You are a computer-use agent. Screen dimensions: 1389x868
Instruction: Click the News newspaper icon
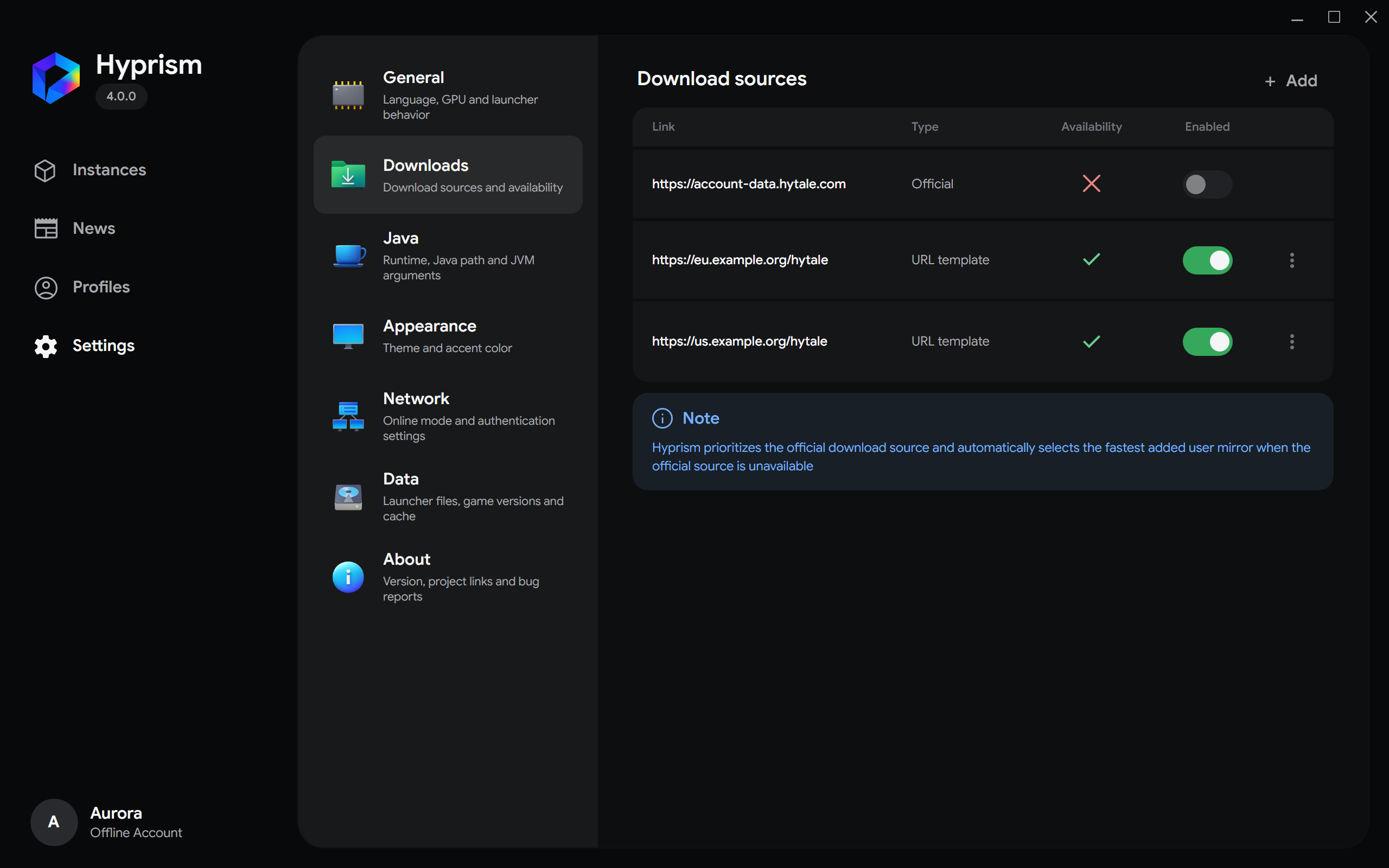click(x=46, y=228)
